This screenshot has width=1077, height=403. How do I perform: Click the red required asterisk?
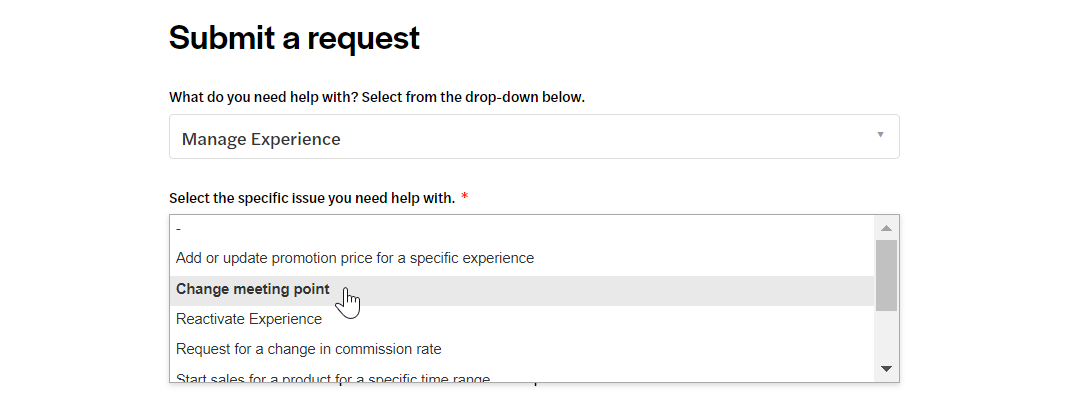pyautogui.click(x=465, y=198)
